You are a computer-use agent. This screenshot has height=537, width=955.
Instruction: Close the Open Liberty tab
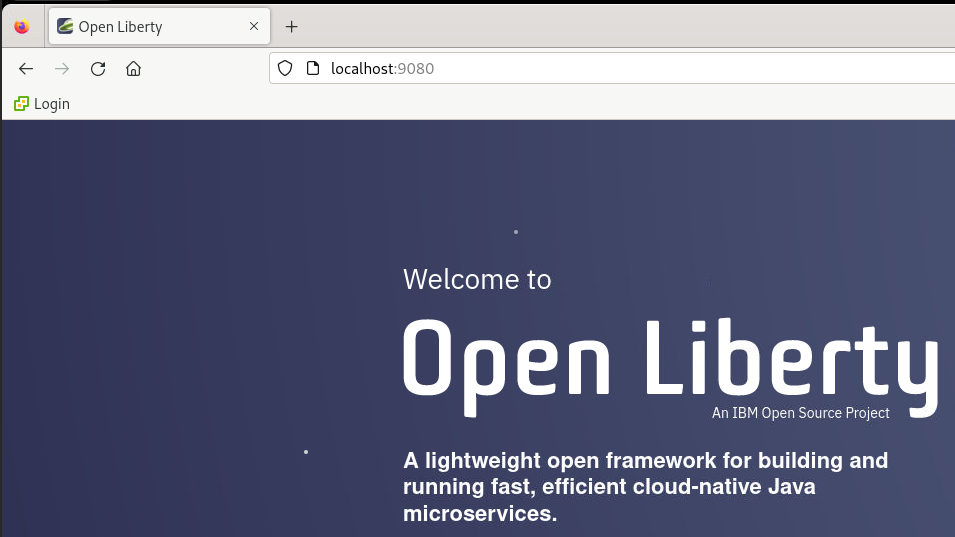(255, 27)
